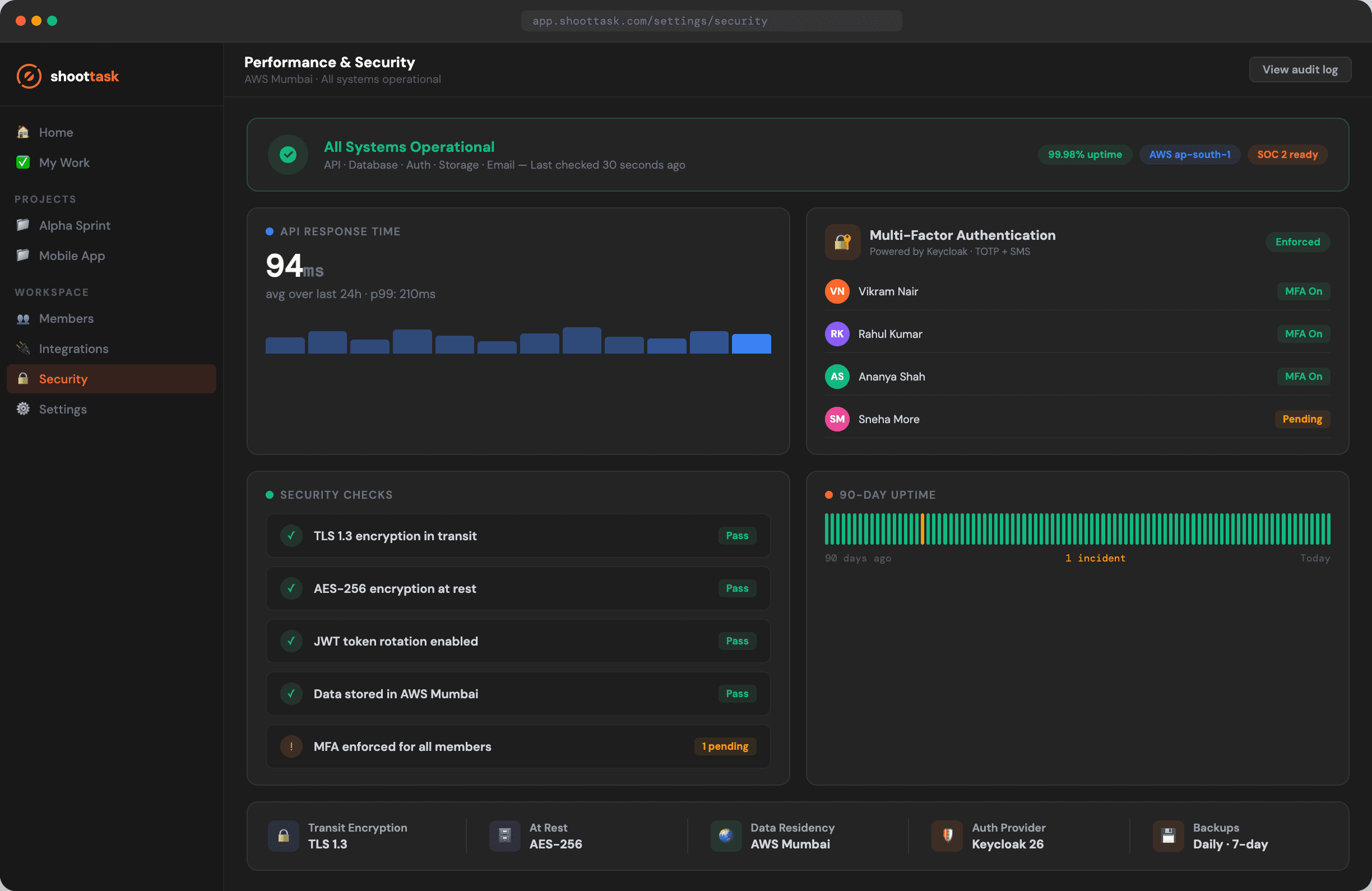The height and width of the screenshot is (891, 1372).
Task: Click the TLS 1.3 check mark circle
Action: coord(291,536)
